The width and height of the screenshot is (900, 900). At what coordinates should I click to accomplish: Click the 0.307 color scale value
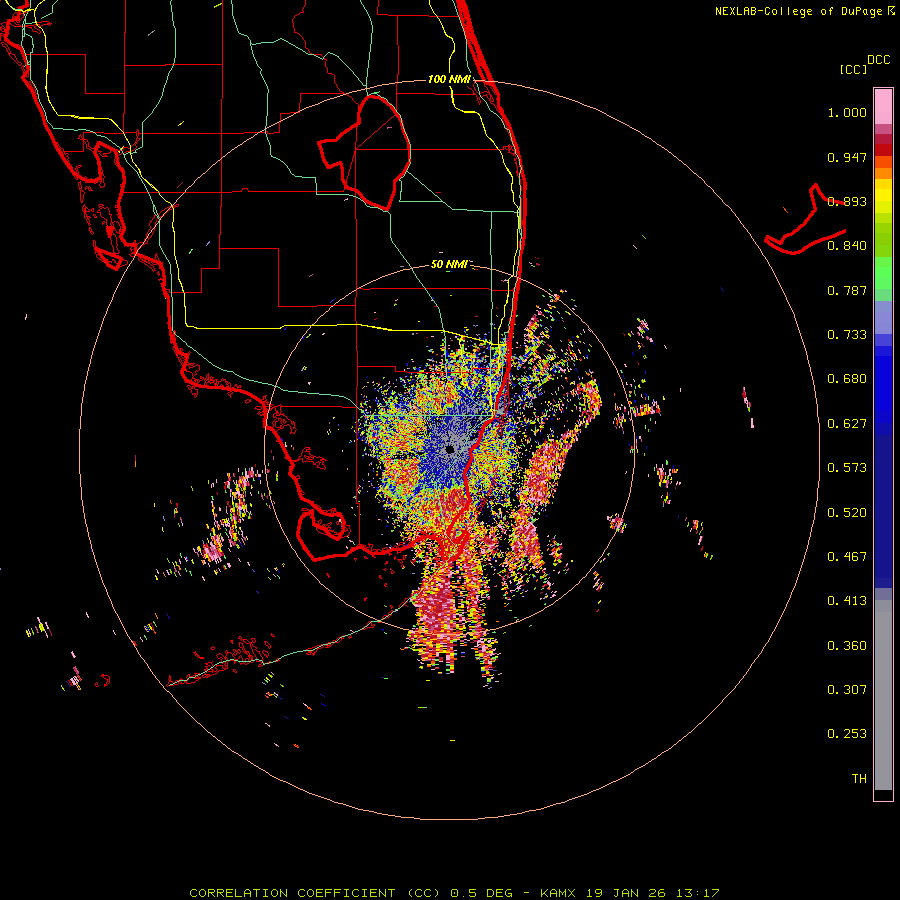pyautogui.click(x=847, y=690)
